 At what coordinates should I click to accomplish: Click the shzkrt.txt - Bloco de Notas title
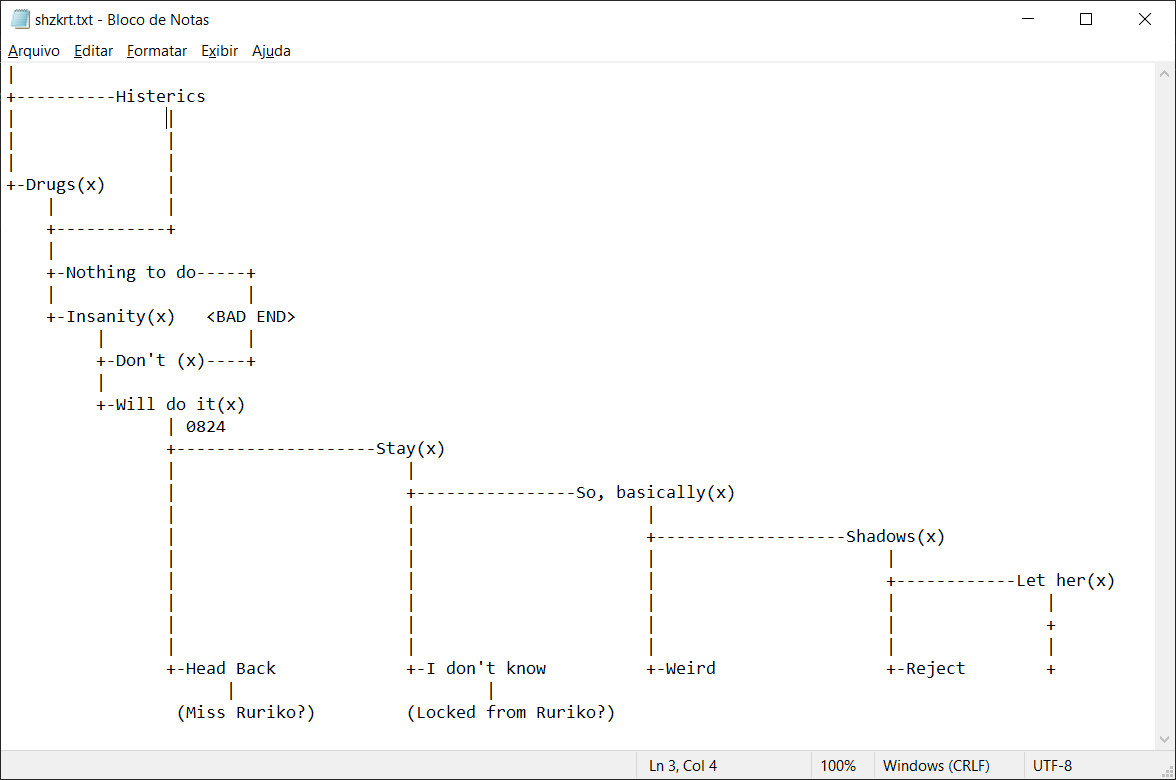pos(122,20)
